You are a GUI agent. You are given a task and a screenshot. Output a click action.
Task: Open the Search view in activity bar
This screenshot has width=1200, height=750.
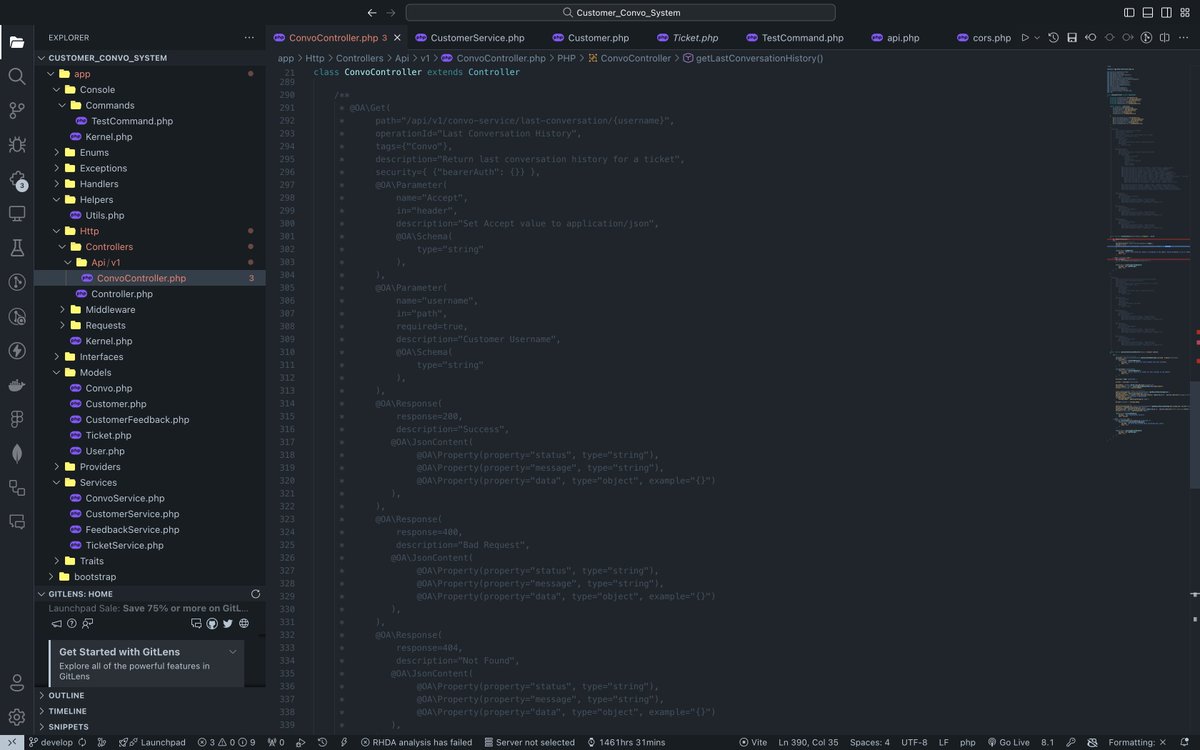click(16, 76)
